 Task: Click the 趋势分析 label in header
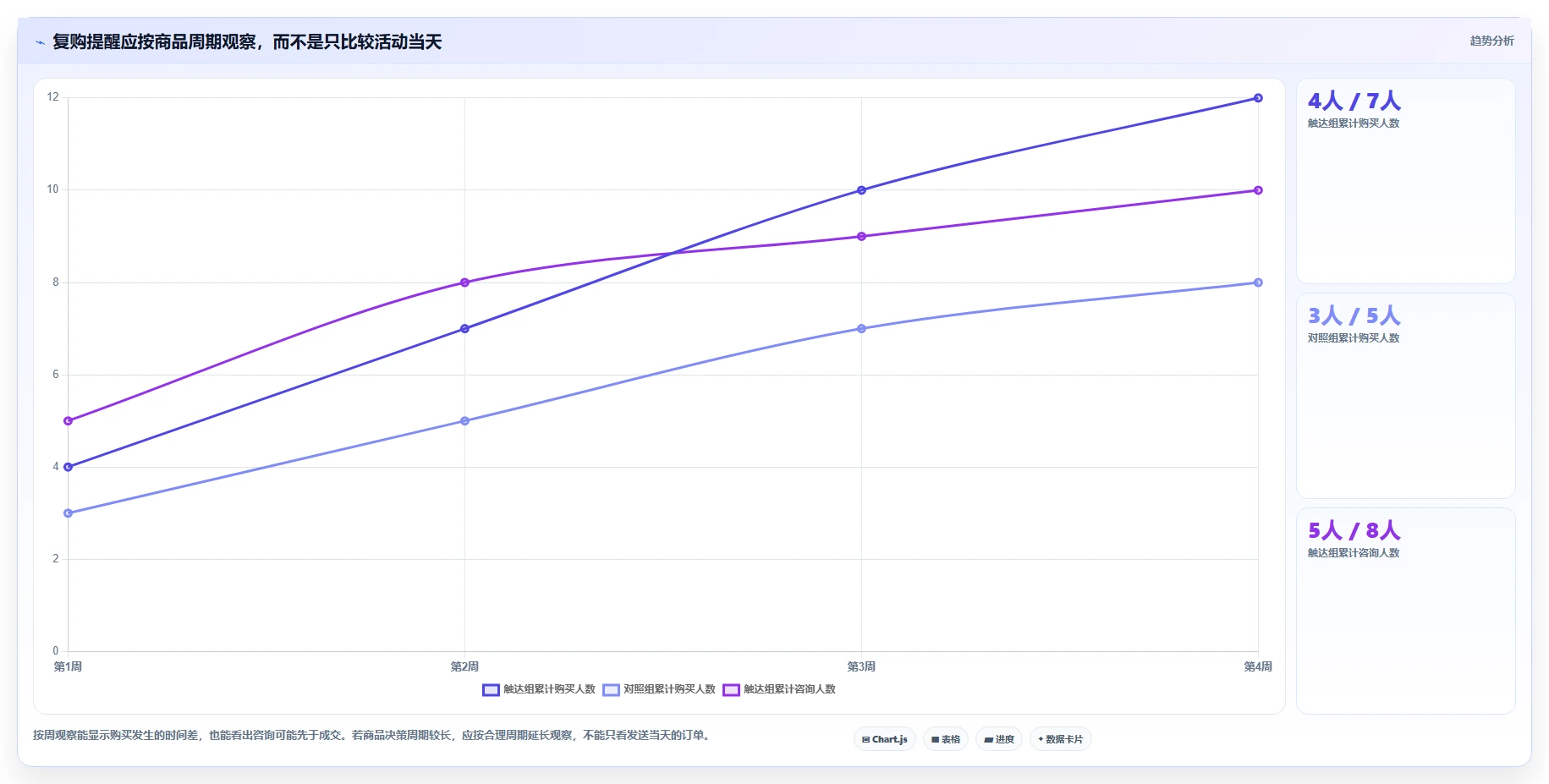1491,41
